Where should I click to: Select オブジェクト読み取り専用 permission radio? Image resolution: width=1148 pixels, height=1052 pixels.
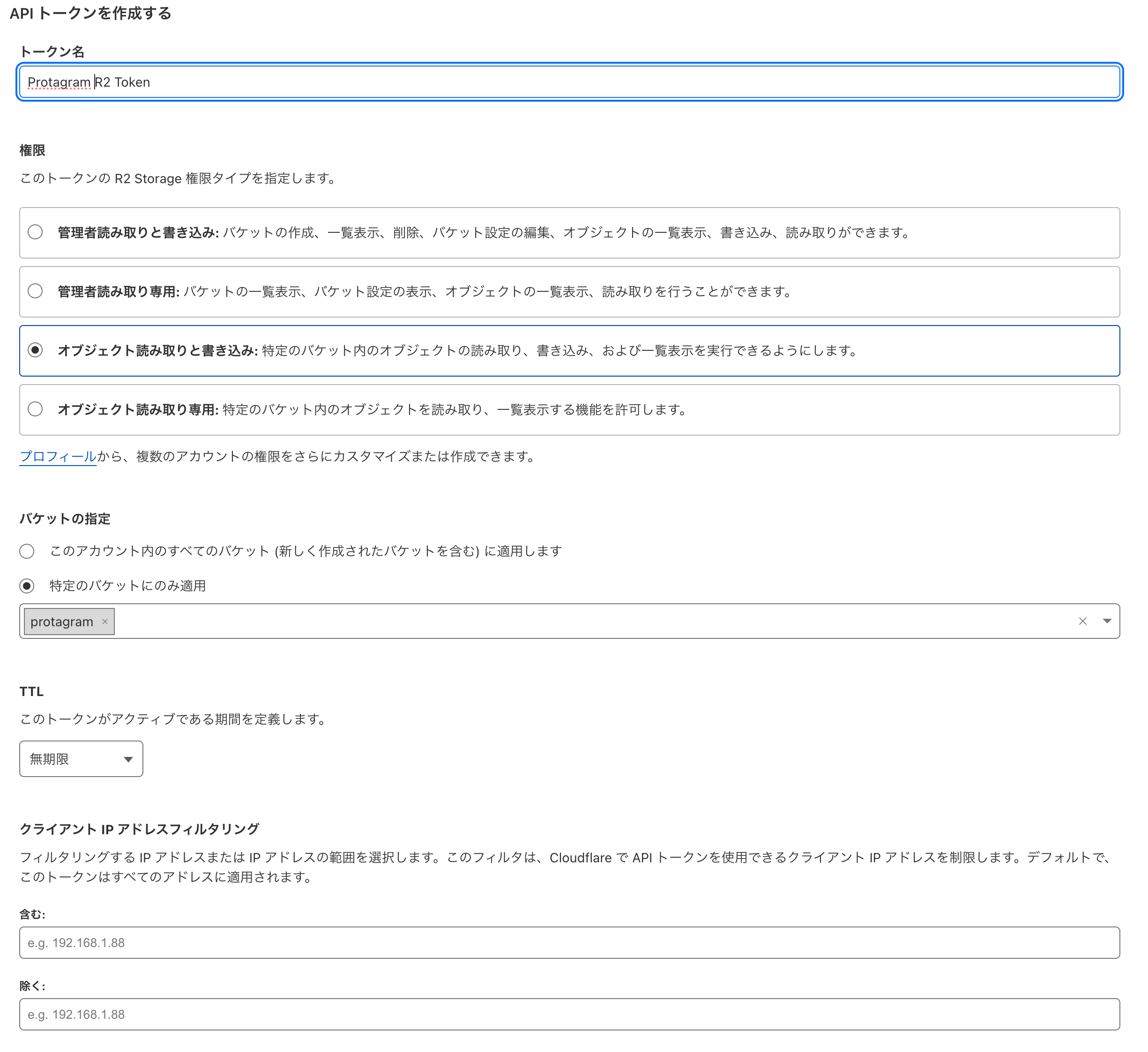(35, 409)
